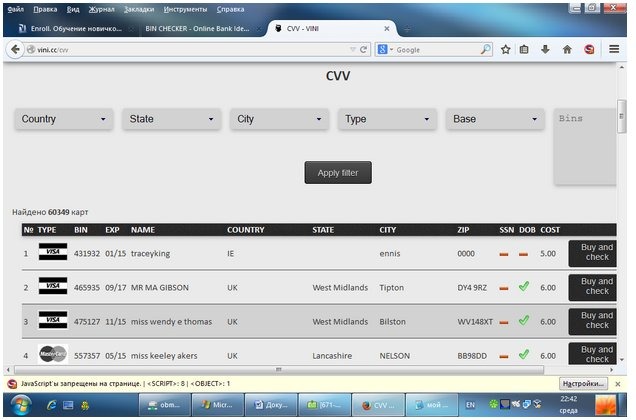Open the downloads arrow icon
This screenshot has height=420, width=636.
(545, 50)
